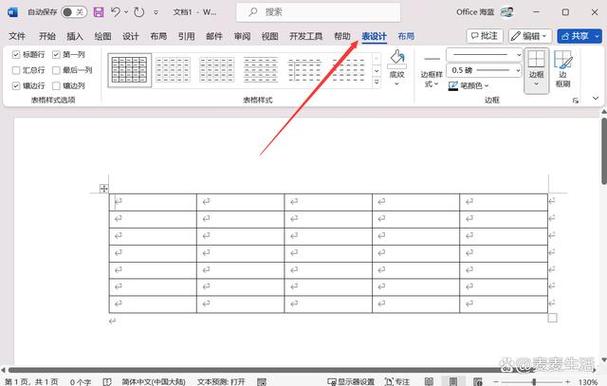Open the 帮助 tab

[x=342, y=36]
